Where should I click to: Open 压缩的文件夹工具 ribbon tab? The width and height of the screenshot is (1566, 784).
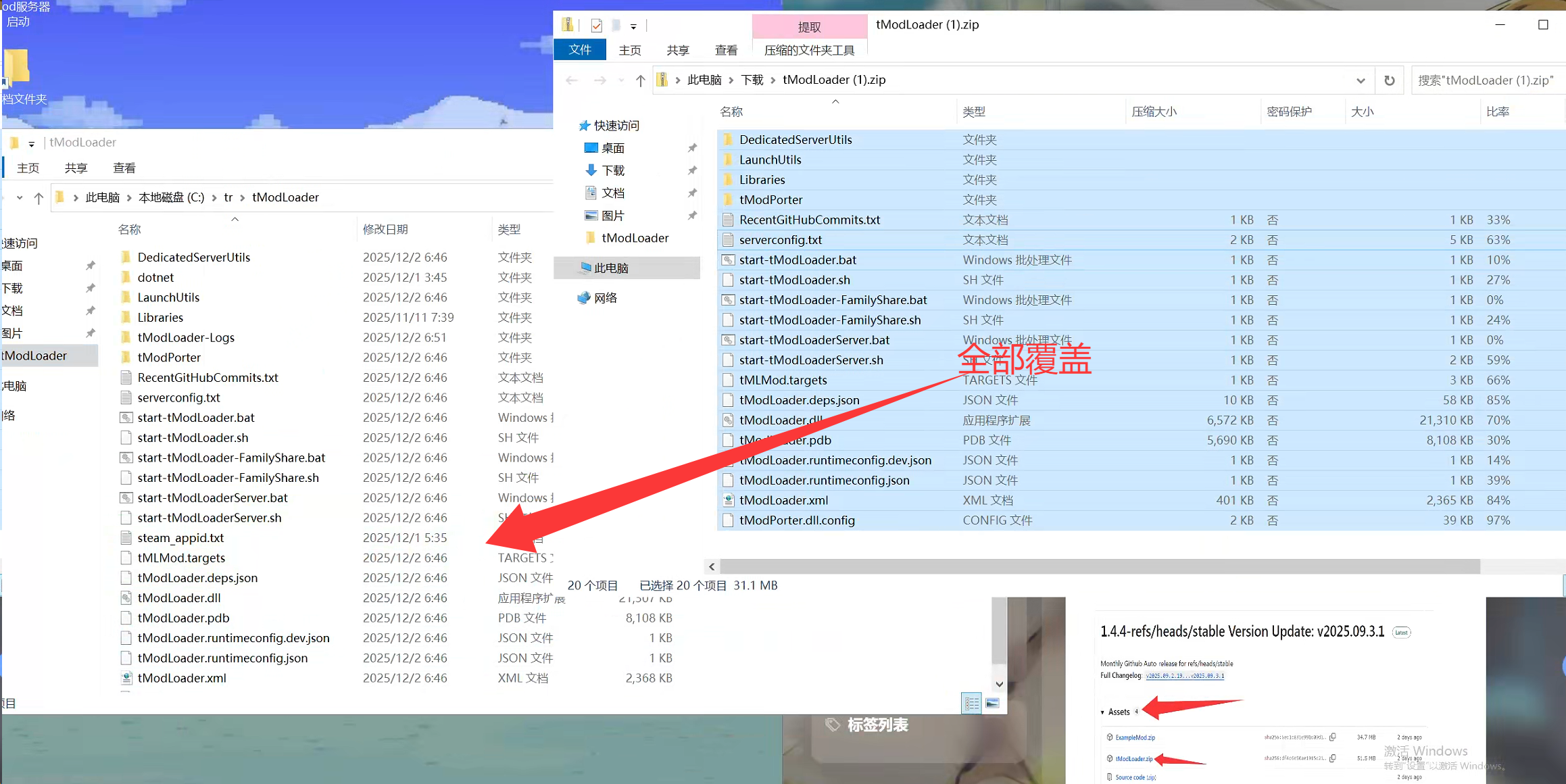pos(809,50)
